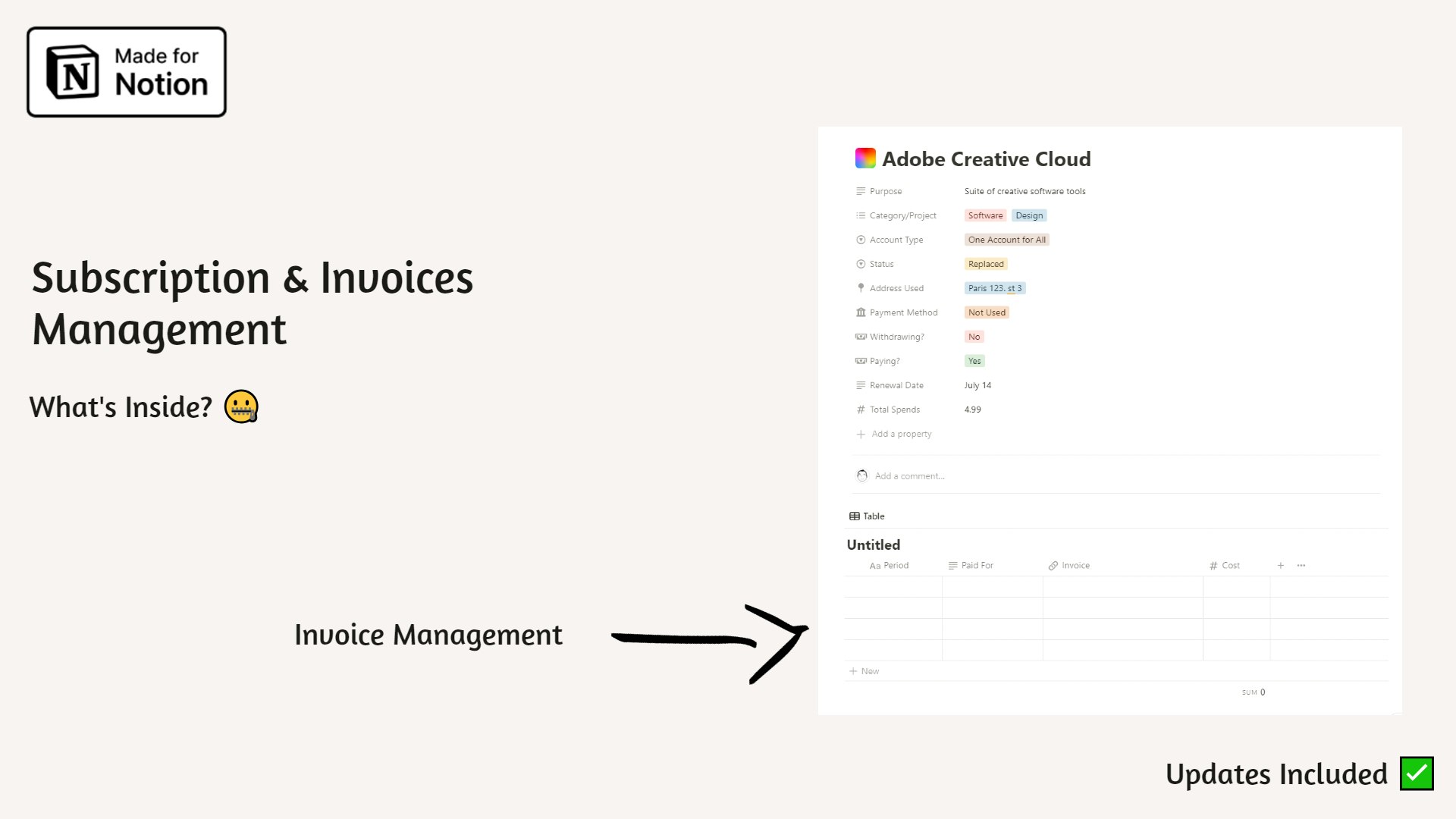Select the Table view tab
Image resolution: width=1456 pixels, height=819 pixels.
[x=867, y=516]
